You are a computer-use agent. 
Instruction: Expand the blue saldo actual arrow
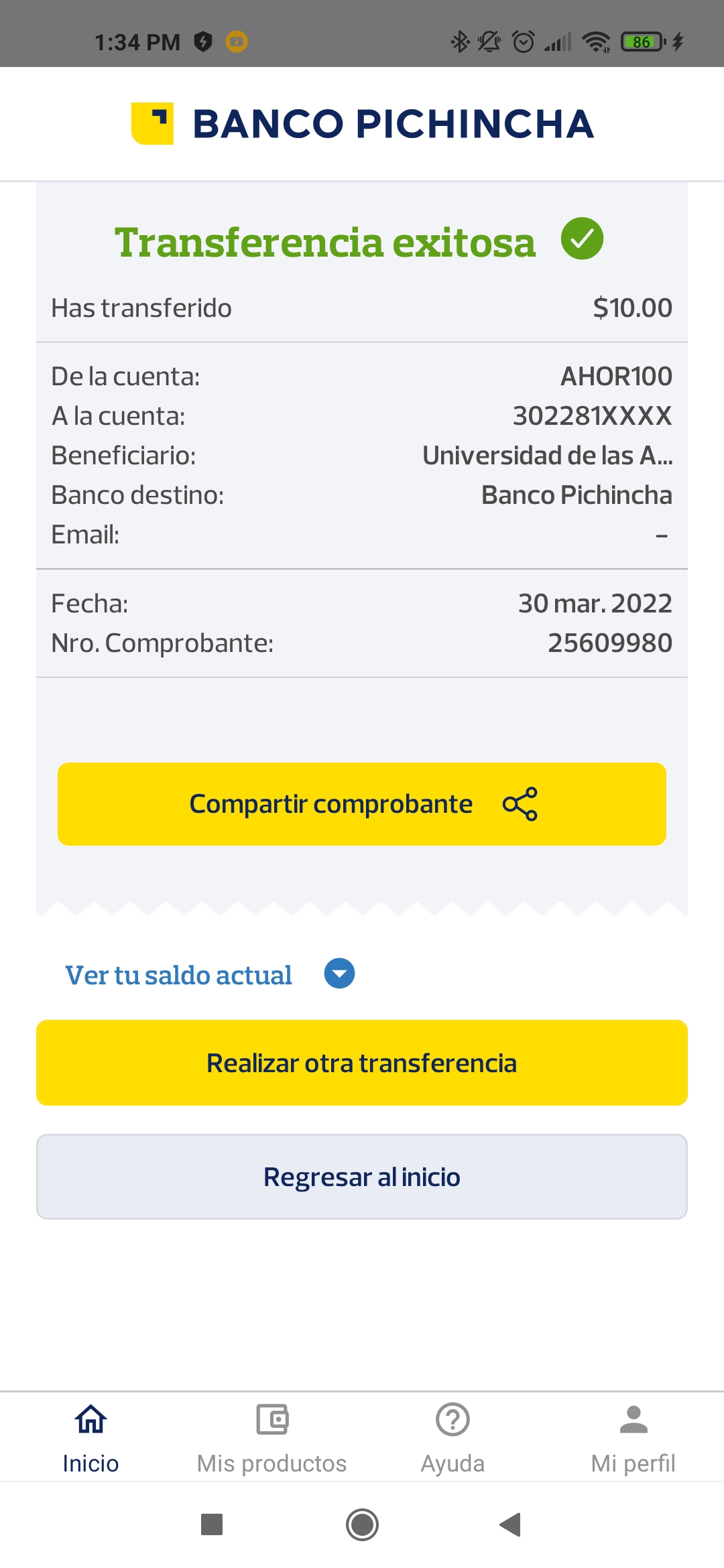click(x=339, y=974)
